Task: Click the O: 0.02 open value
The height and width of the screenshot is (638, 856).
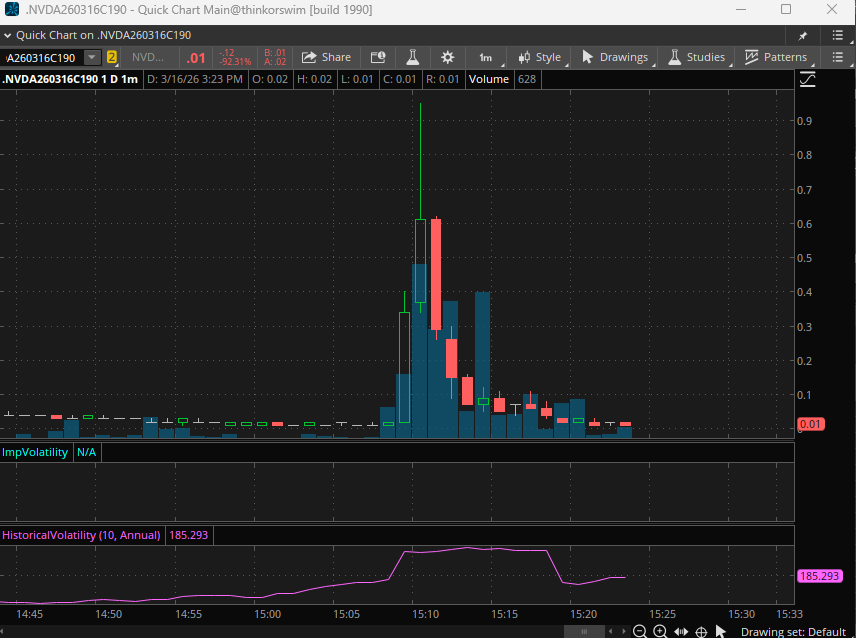Action: click(270, 79)
